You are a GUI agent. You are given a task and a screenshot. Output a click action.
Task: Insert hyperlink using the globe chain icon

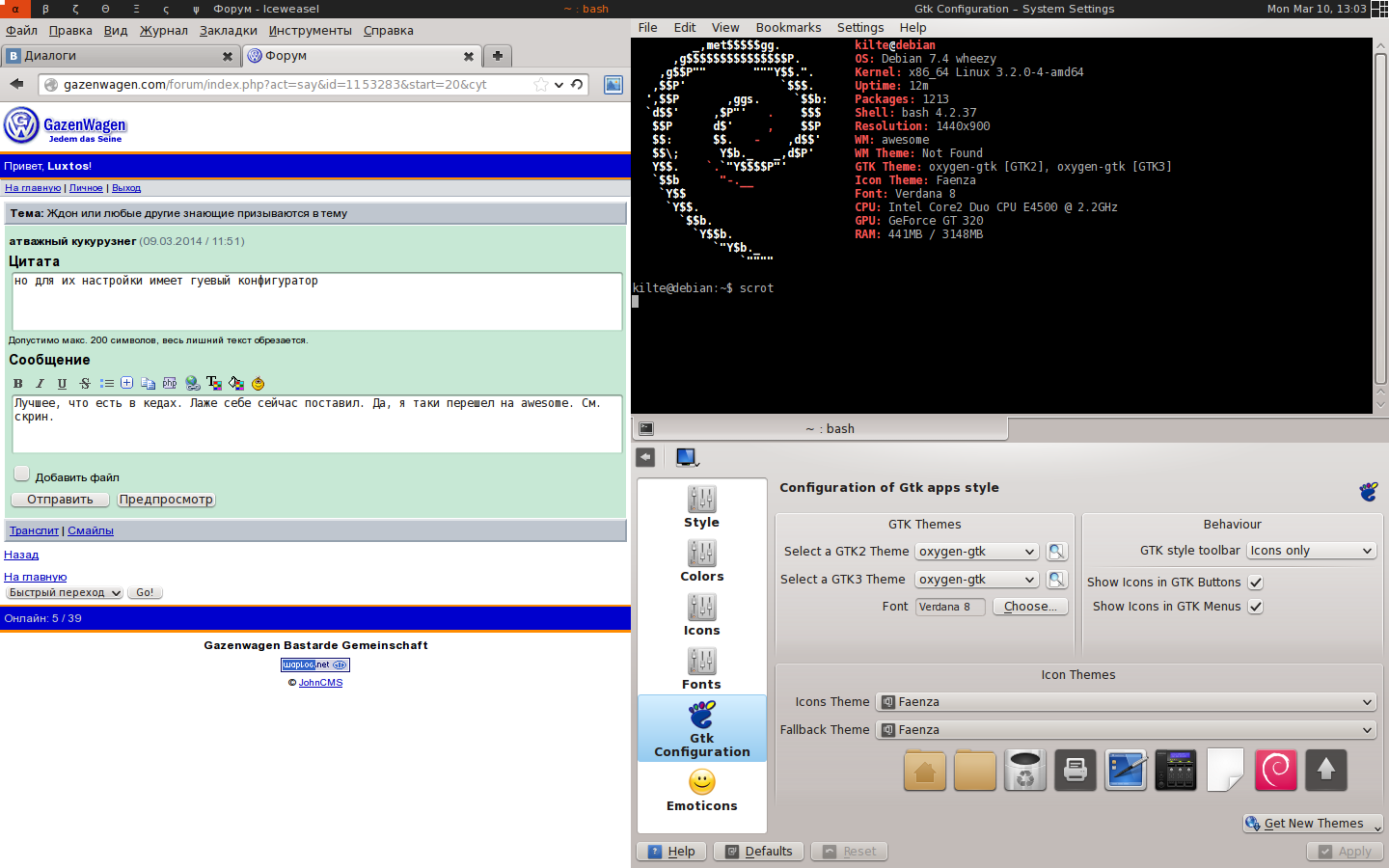(x=192, y=383)
